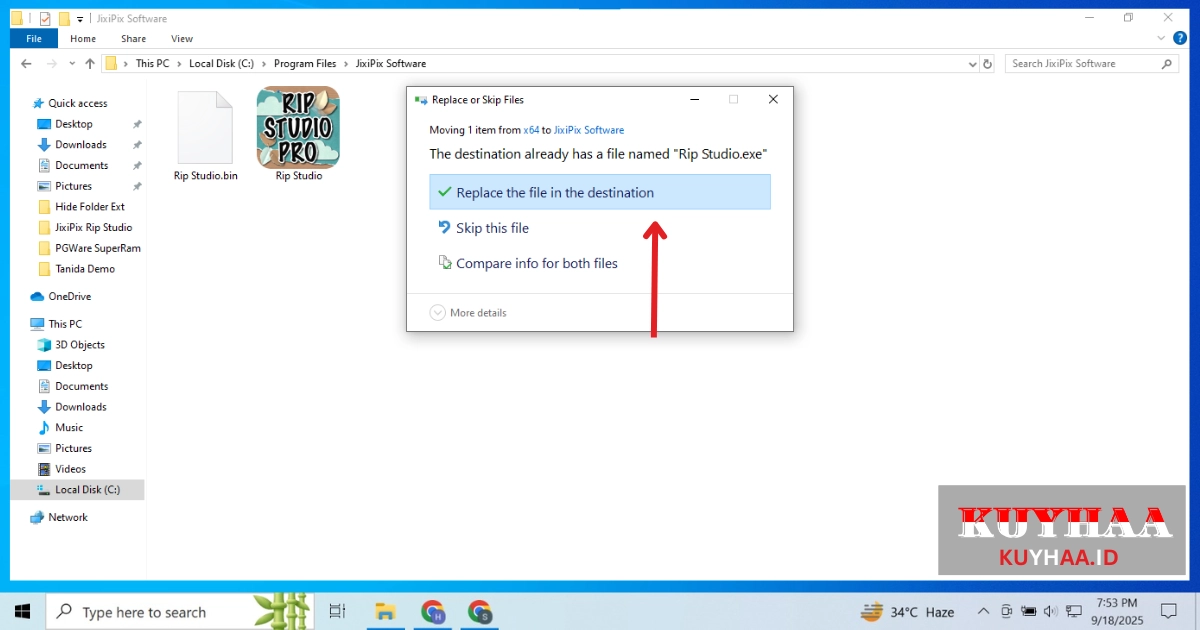Click This PC in the address path
Viewport: 1200px width, 630px height.
[152, 63]
